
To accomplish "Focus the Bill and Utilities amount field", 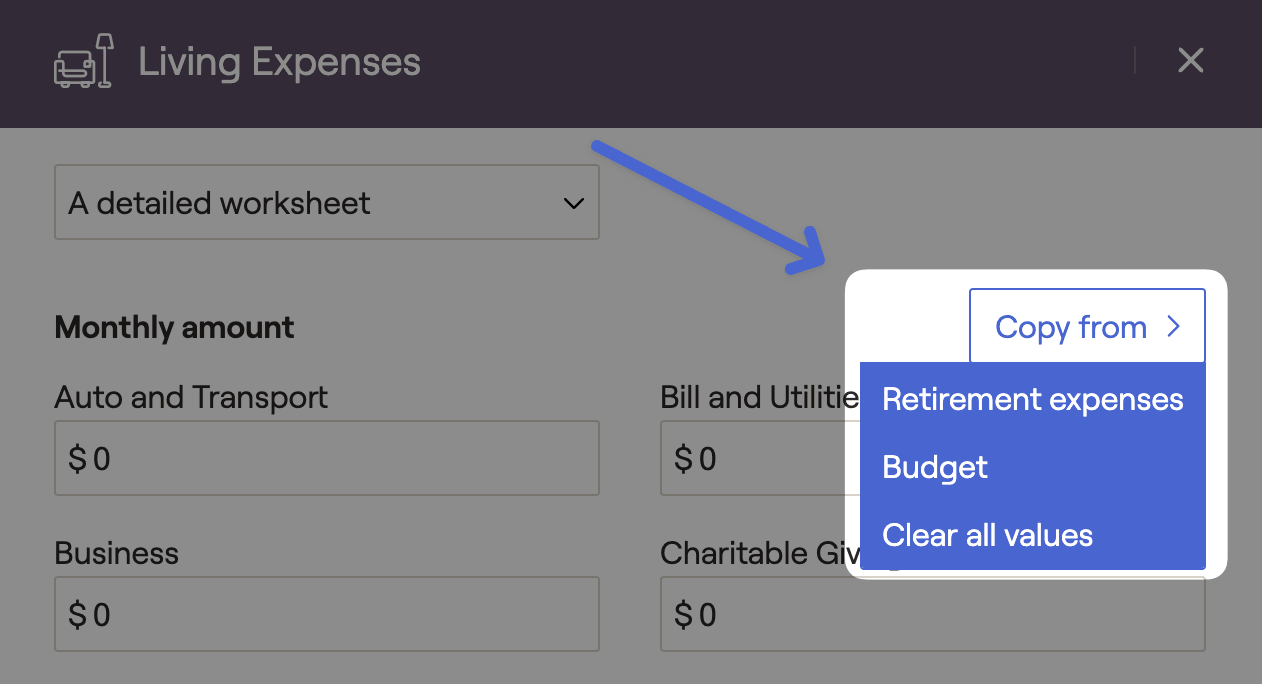I will [760, 458].
